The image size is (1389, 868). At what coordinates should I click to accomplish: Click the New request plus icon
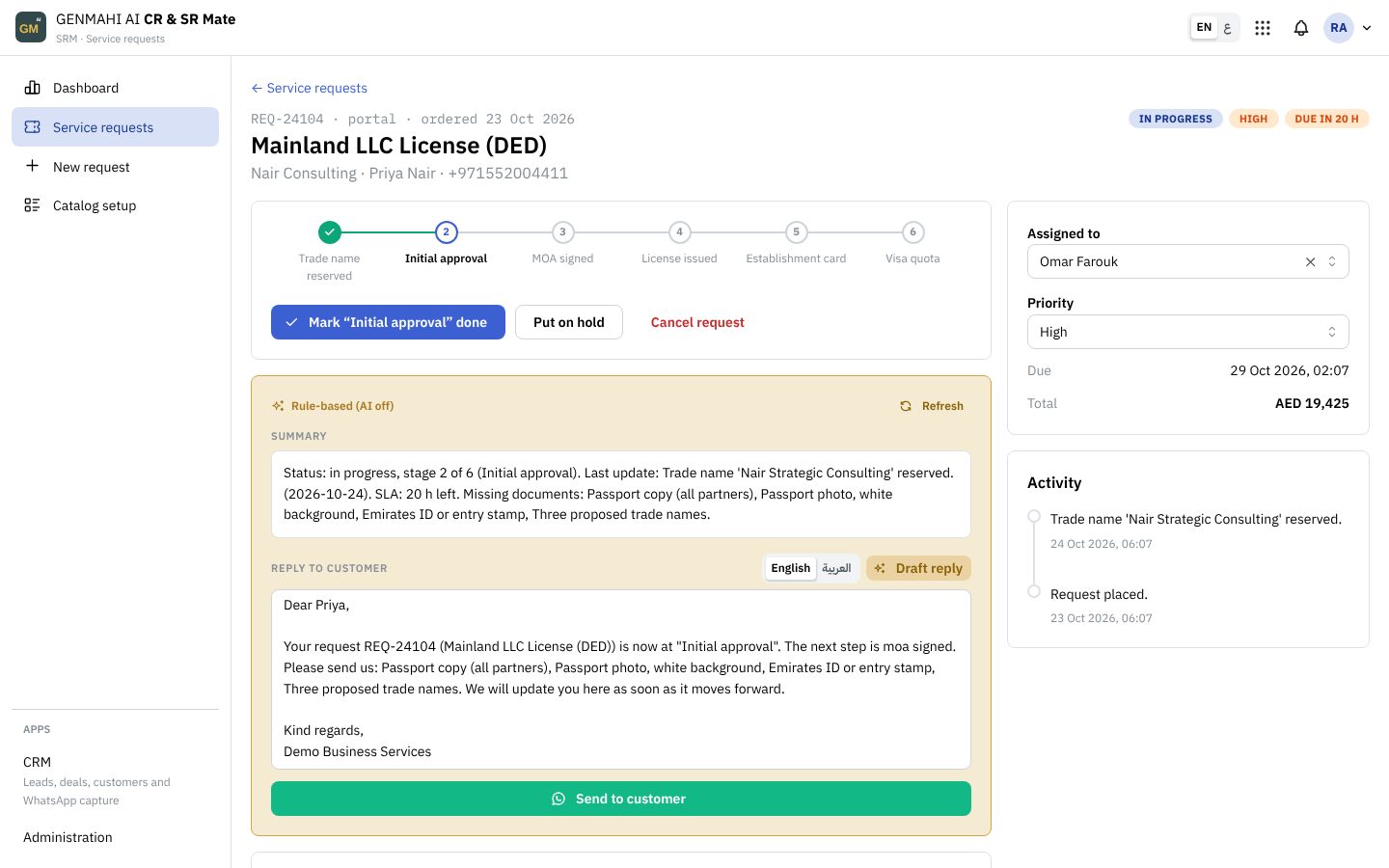point(33,166)
